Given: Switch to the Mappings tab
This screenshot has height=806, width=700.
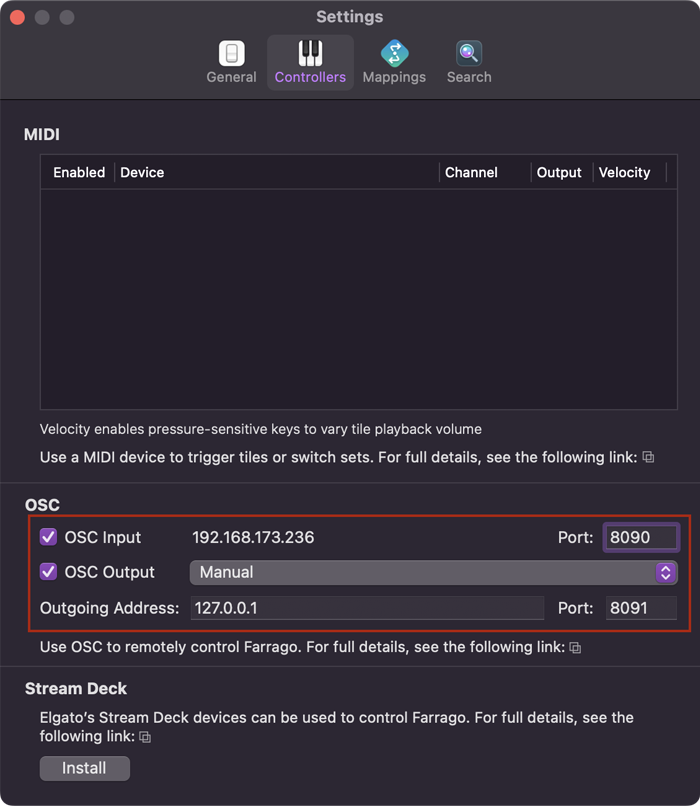Looking at the screenshot, I should pyautogui.click(x=394, y=62).
